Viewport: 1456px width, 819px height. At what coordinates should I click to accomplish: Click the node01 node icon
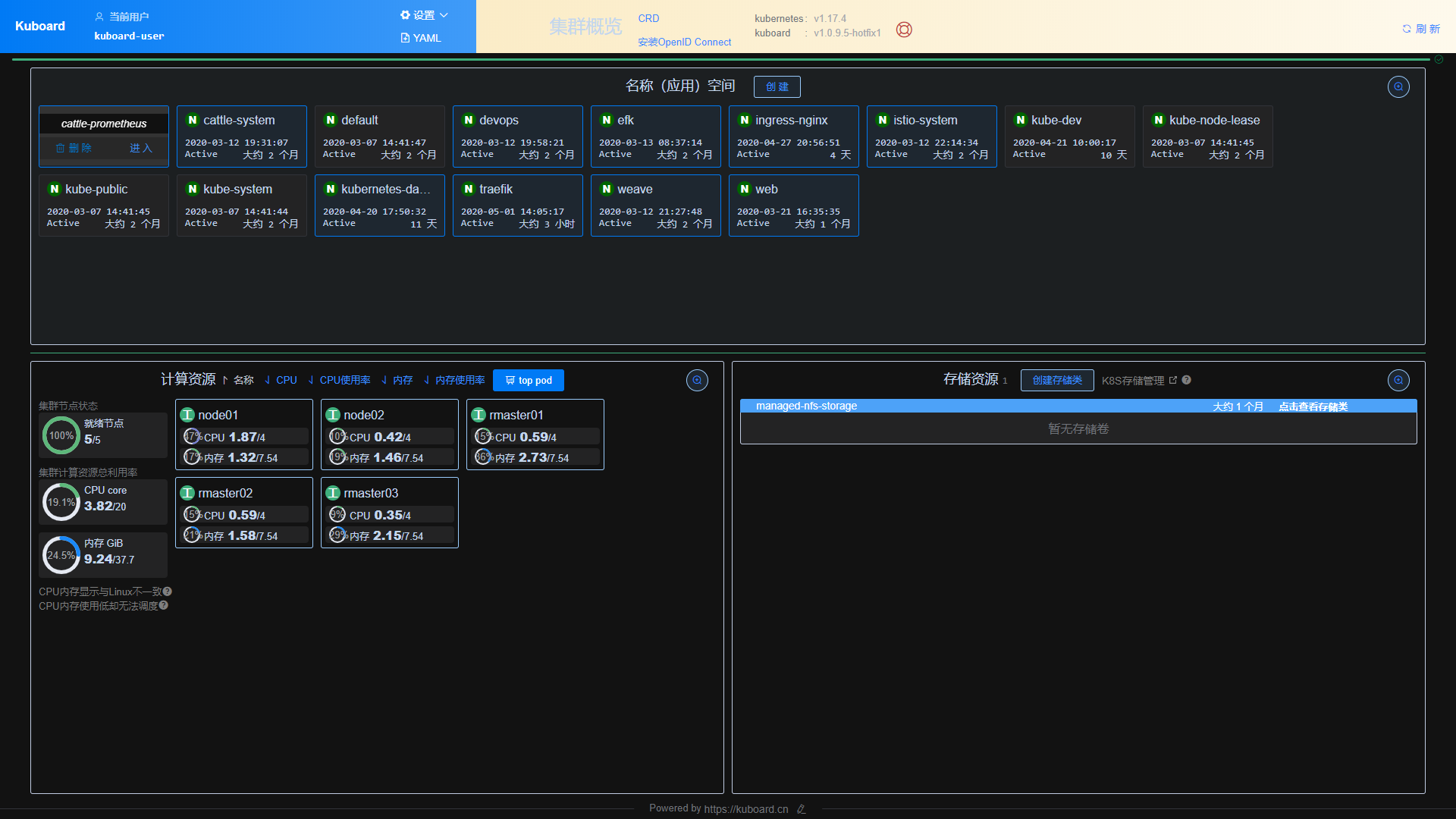187,415
